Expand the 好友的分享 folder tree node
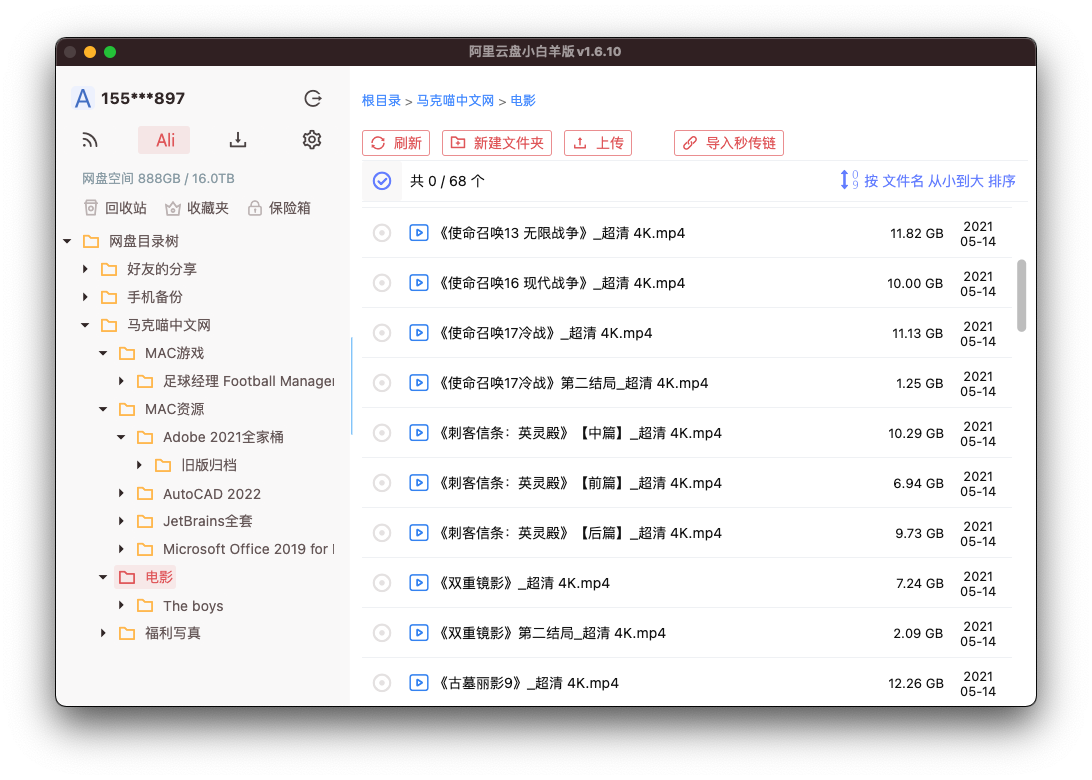The height and width of the screenshot is (780, 1092). [x=85, y=269]
